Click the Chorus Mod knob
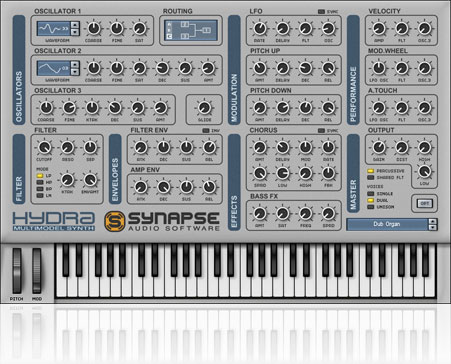The height and width of the screenshot is (364, 451). click(305, 147)
